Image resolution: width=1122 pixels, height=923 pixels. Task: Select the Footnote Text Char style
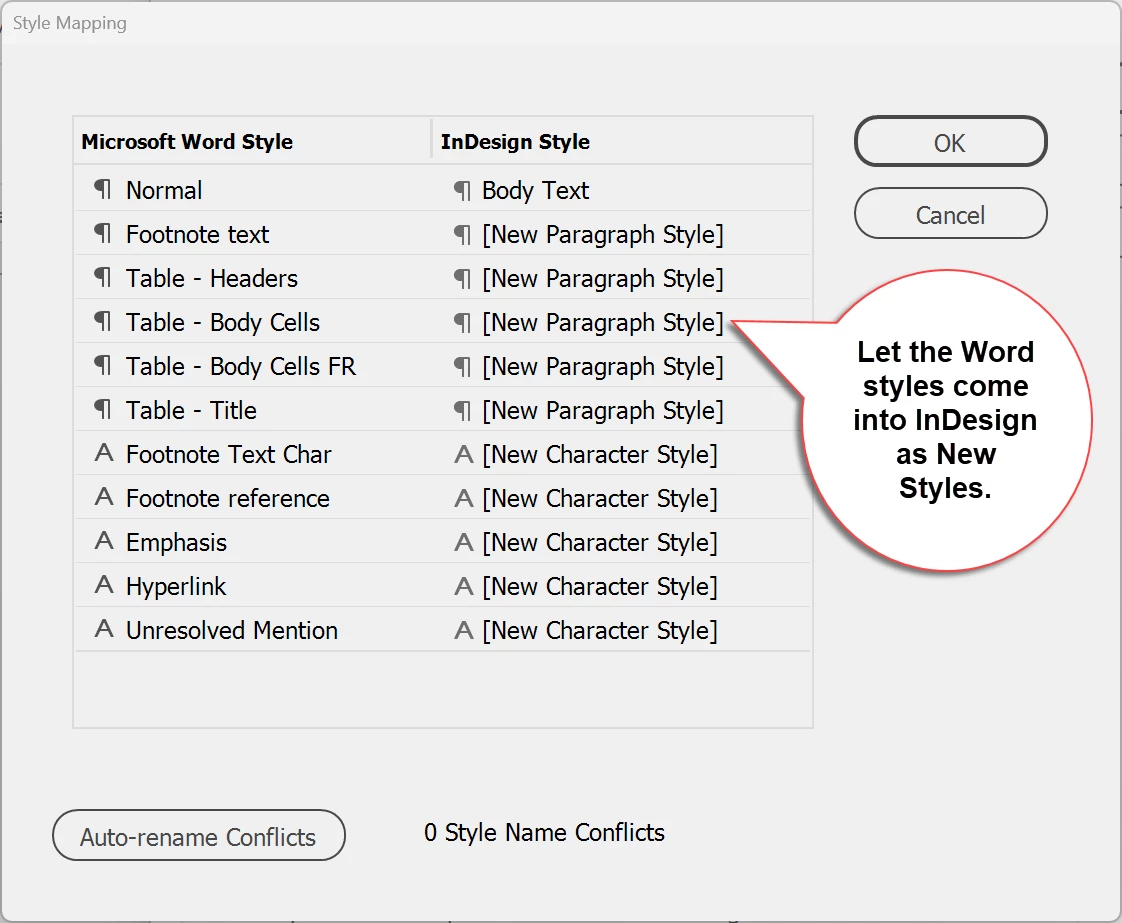(x=229, y=454)
